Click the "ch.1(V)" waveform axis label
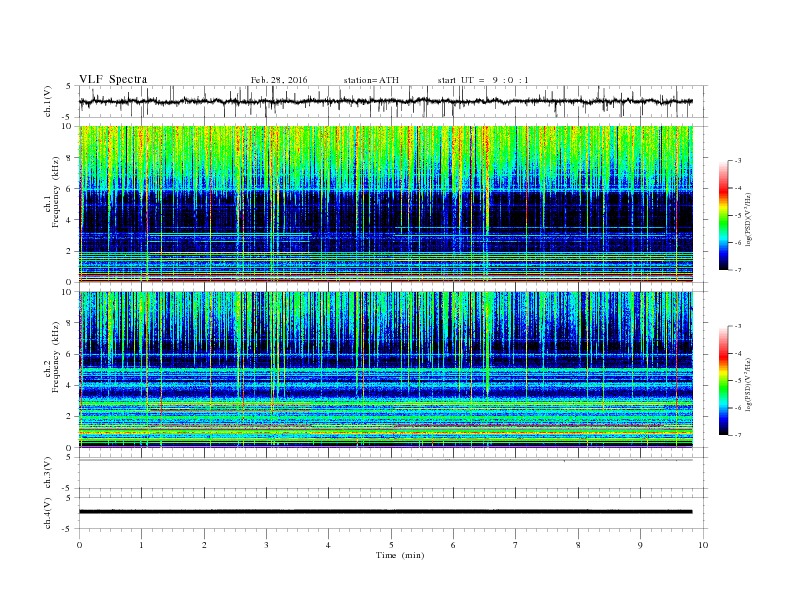 coord(48,101)
